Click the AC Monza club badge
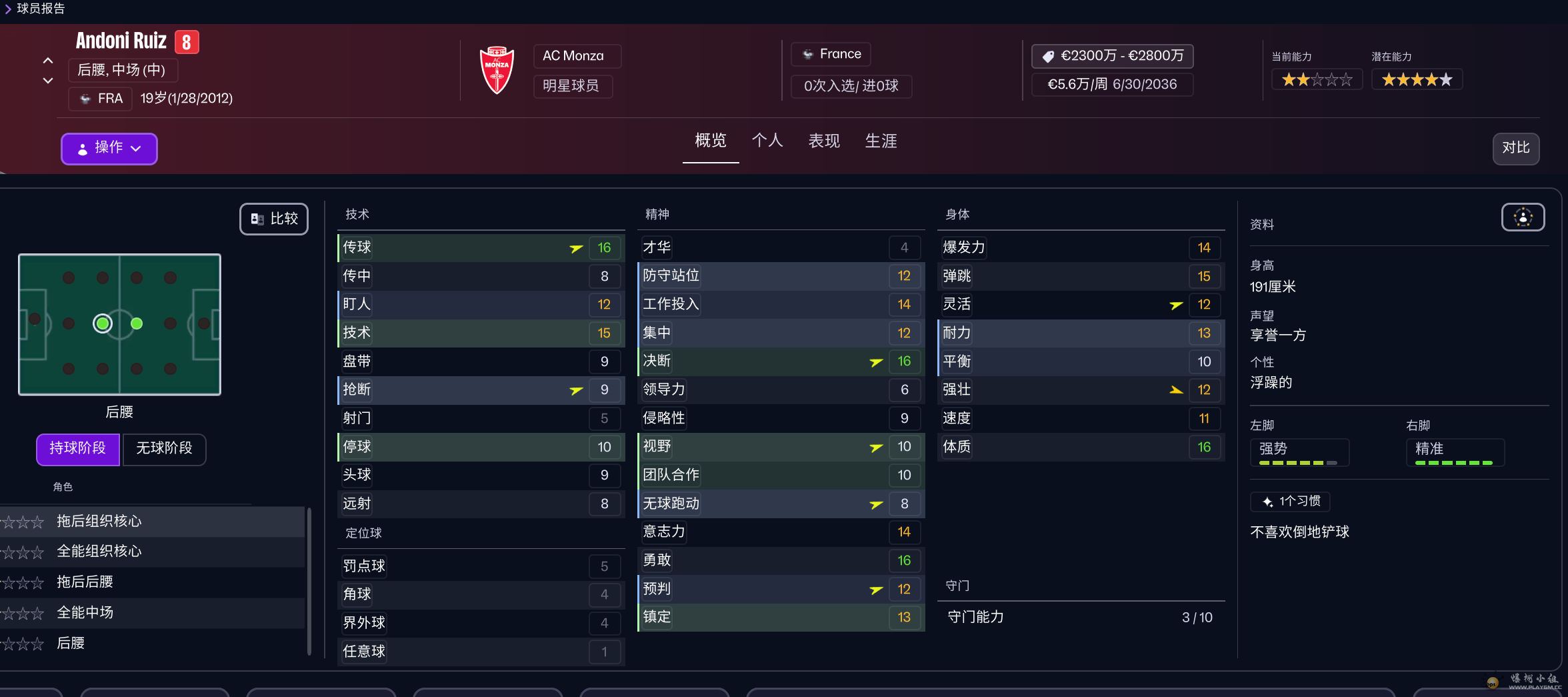Screen dimensions: 1568x697 click(x=497, y=69)
